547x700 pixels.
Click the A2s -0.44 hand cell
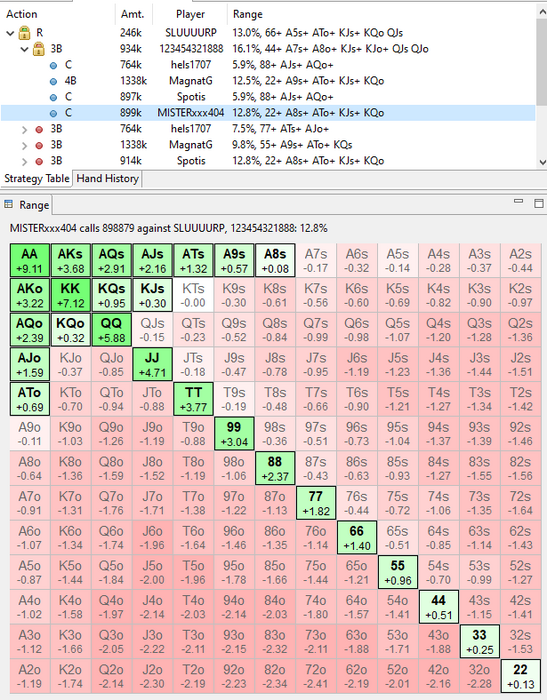(521, 260)
